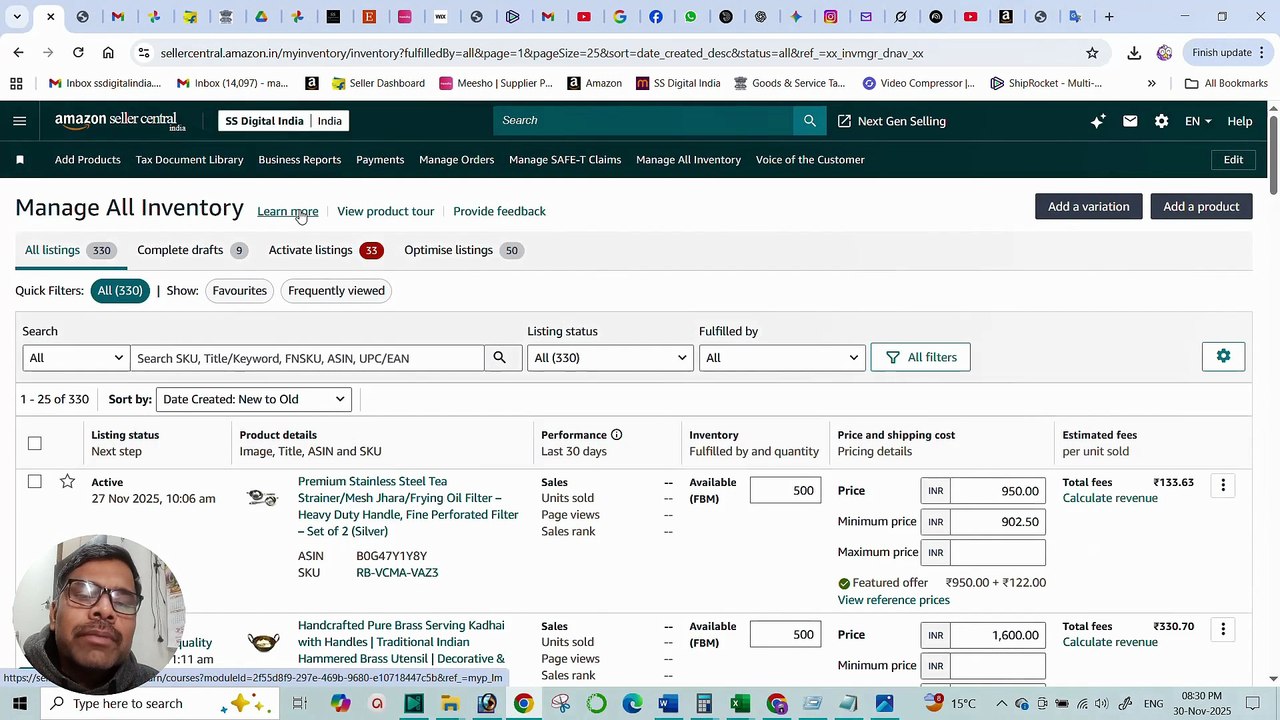The height and width of the screenshot is (720, 1280).
Task: Open the All filters panel
Action: 921,357
